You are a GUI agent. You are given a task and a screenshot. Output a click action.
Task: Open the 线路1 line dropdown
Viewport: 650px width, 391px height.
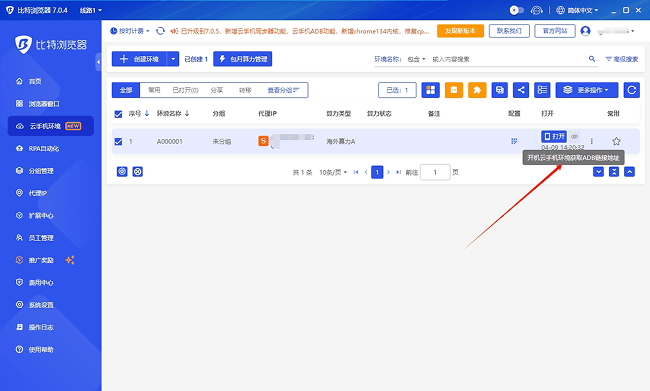click(91, 10)
